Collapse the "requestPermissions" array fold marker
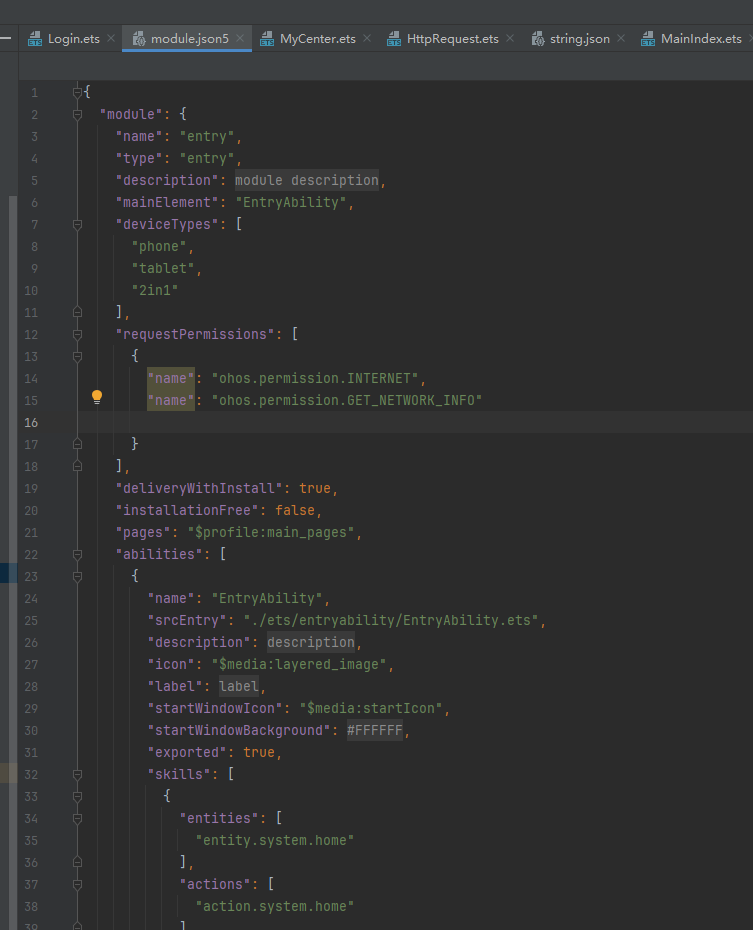The width and height of the screenshot is (753, 930). (x=77, y=335)
